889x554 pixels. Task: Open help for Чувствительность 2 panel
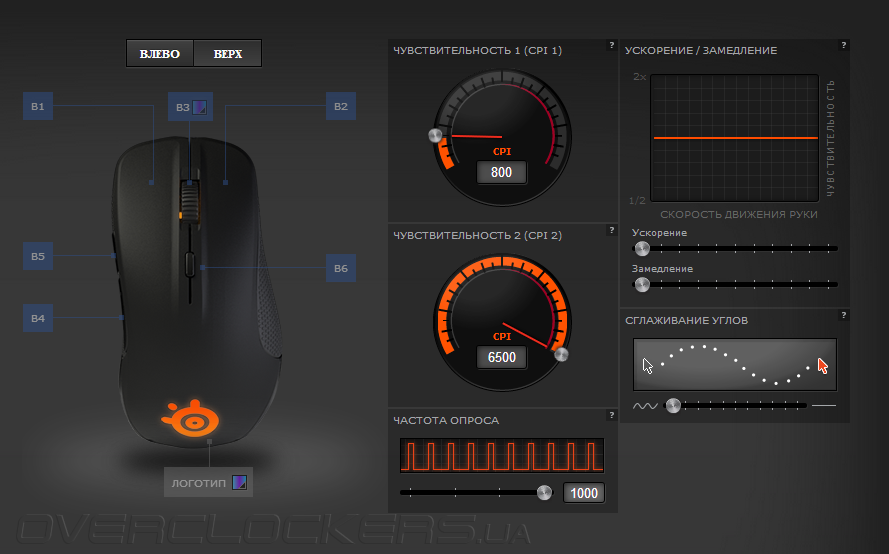(611, 230)
